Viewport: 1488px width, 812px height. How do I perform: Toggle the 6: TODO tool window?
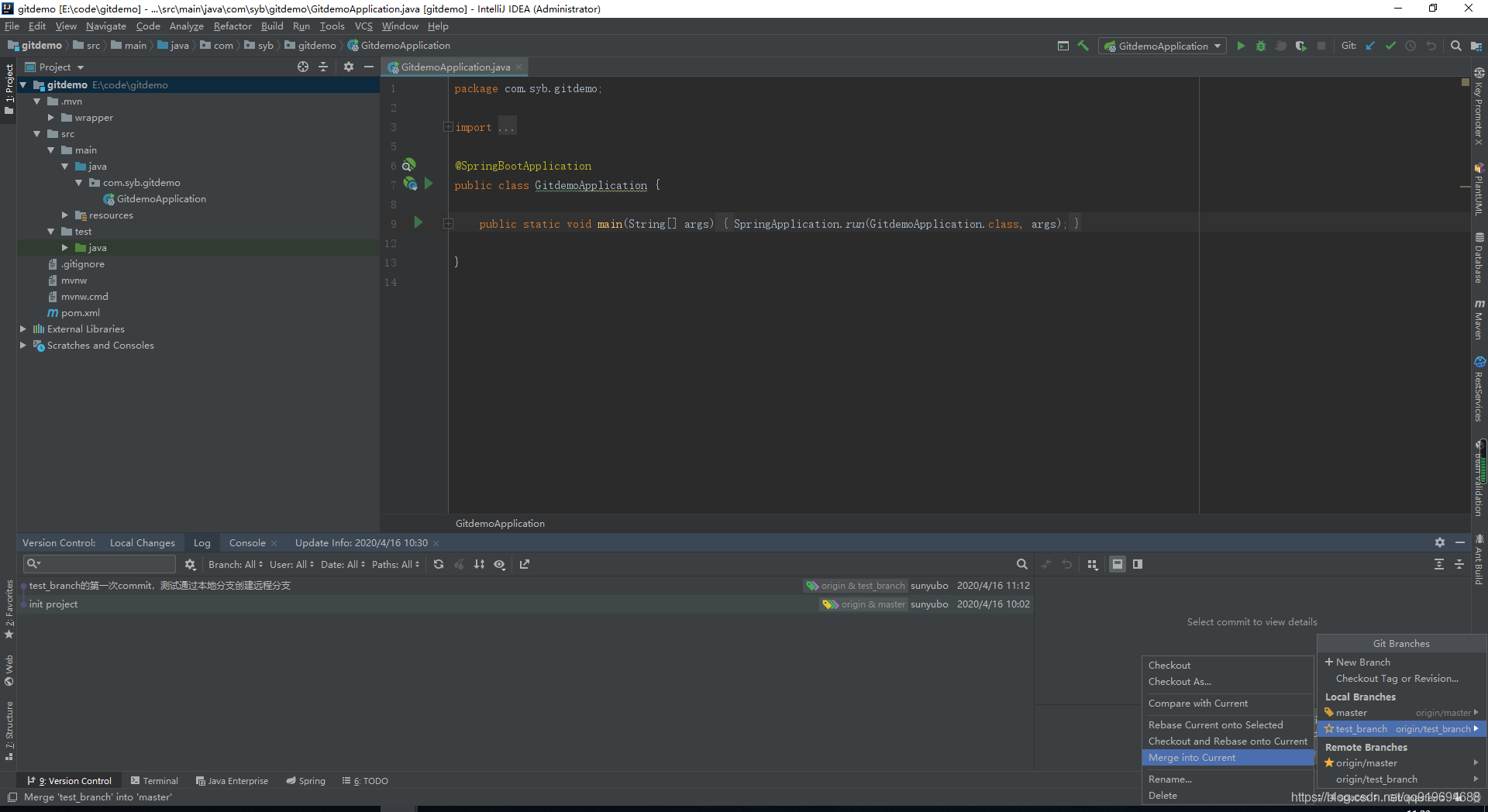tap(365, 781)
